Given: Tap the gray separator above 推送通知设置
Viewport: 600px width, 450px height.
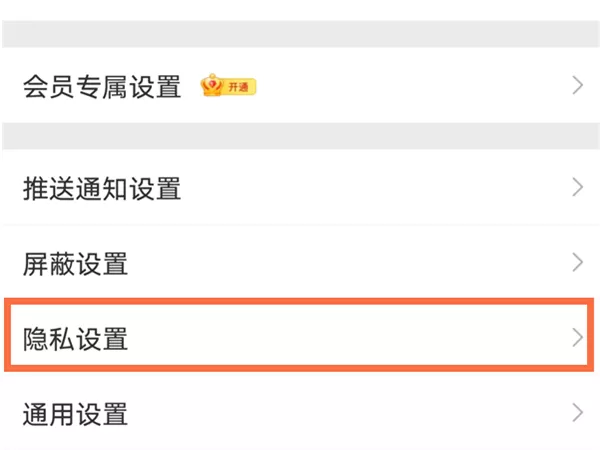Looking at the screenshot, I should pyautogui.click(x=300, y=136).
